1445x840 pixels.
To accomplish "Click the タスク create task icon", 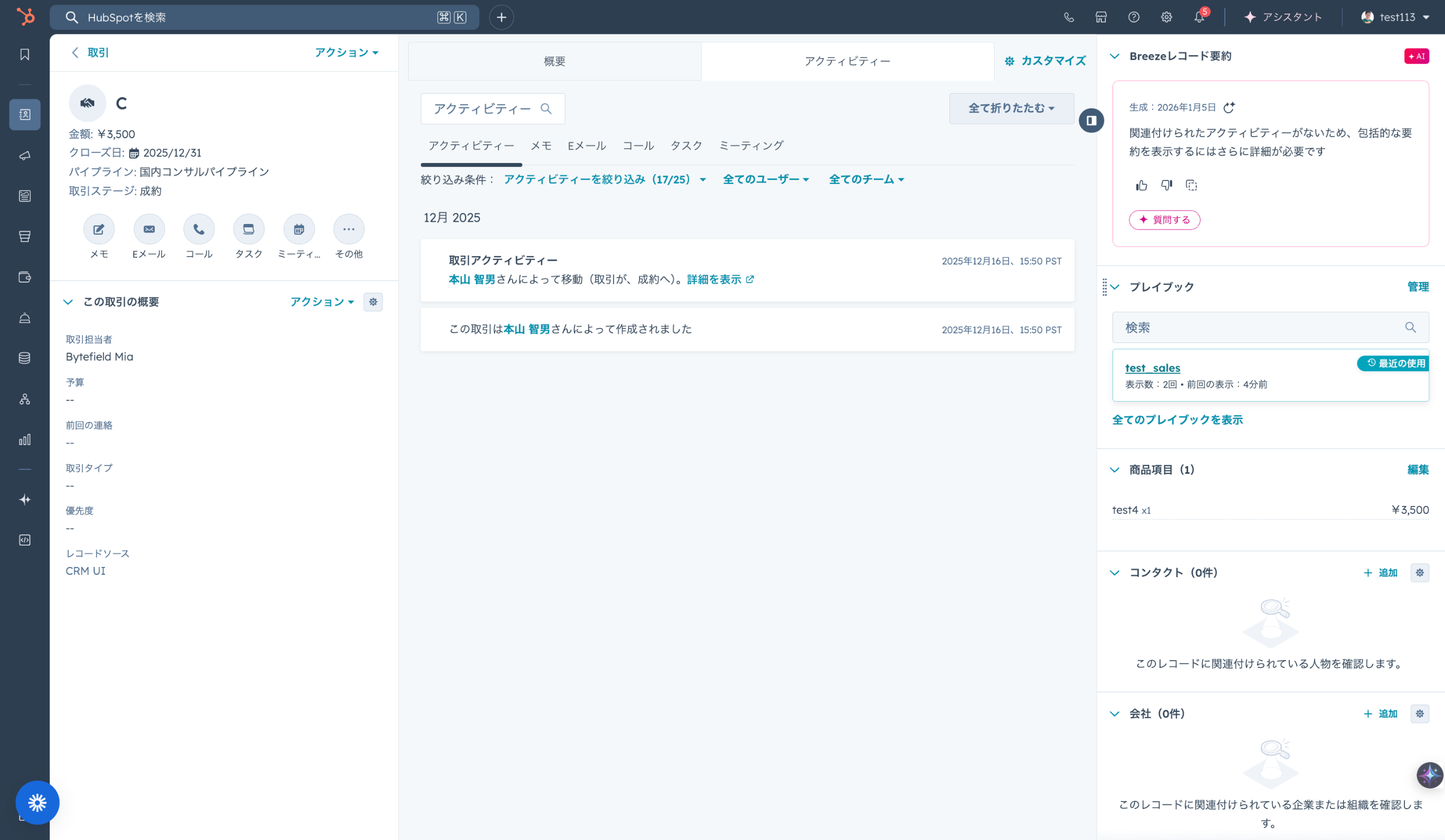I will pos(248,229).
